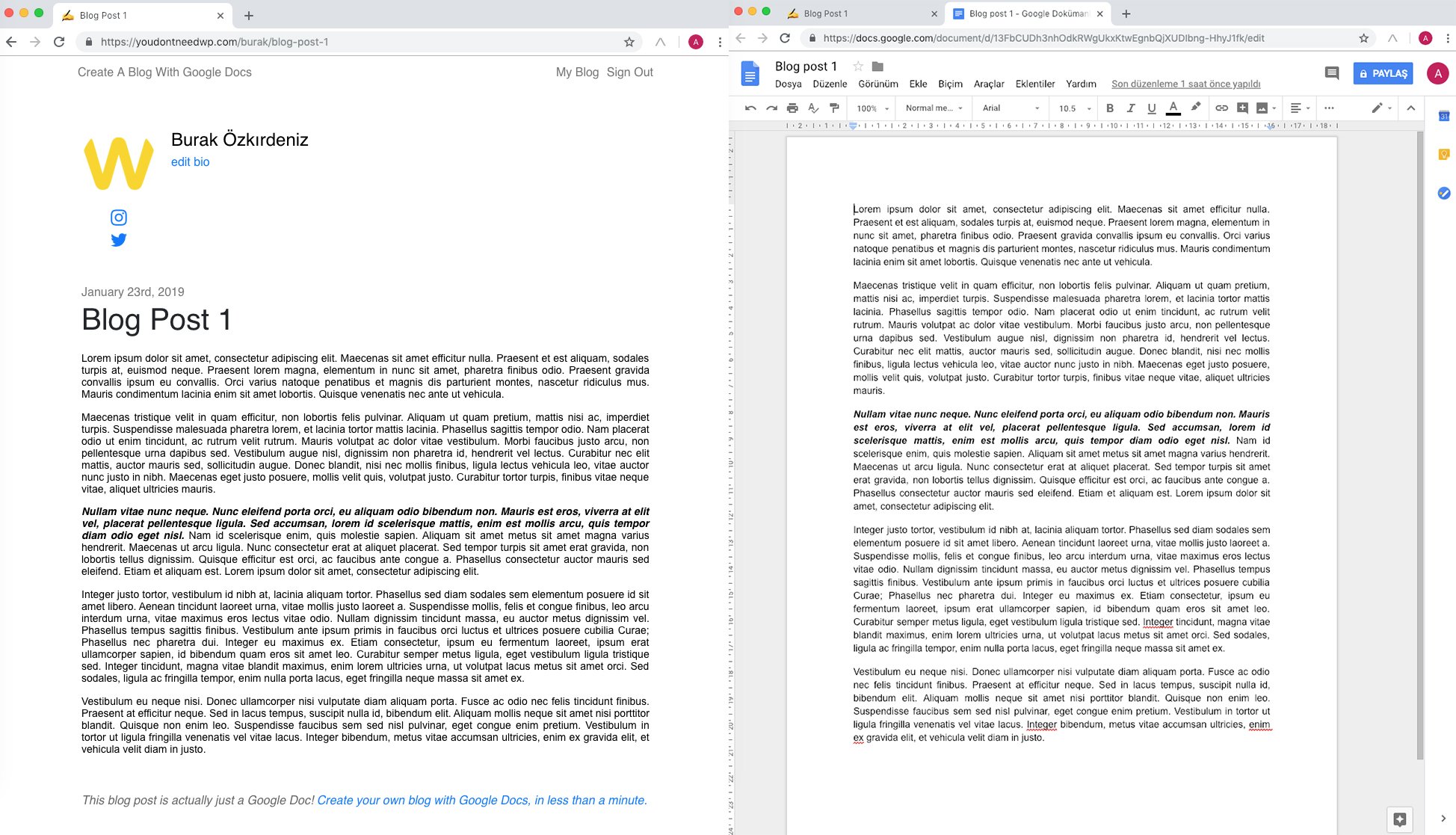Select the Paint format tool
1456x835 pixels.
(x=834, y=108)
